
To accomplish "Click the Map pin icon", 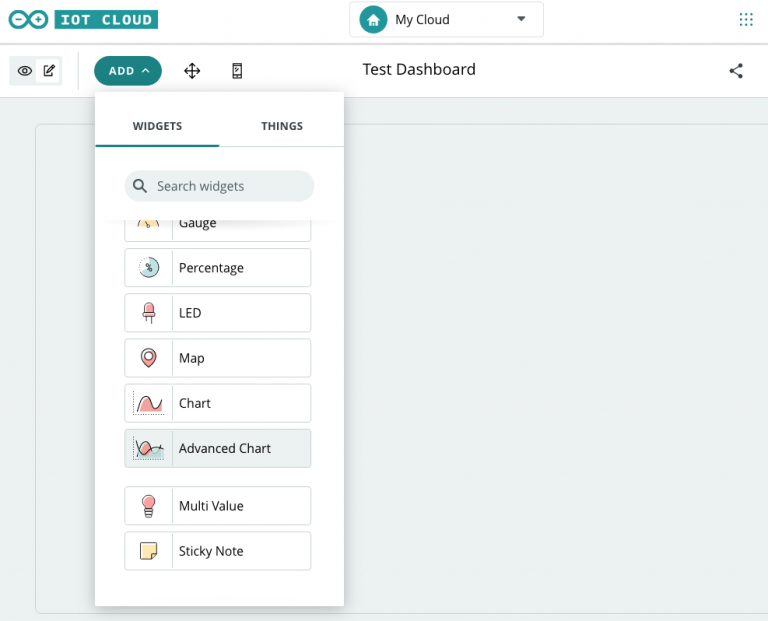I will pyautogui.click(x=148, y=358).
